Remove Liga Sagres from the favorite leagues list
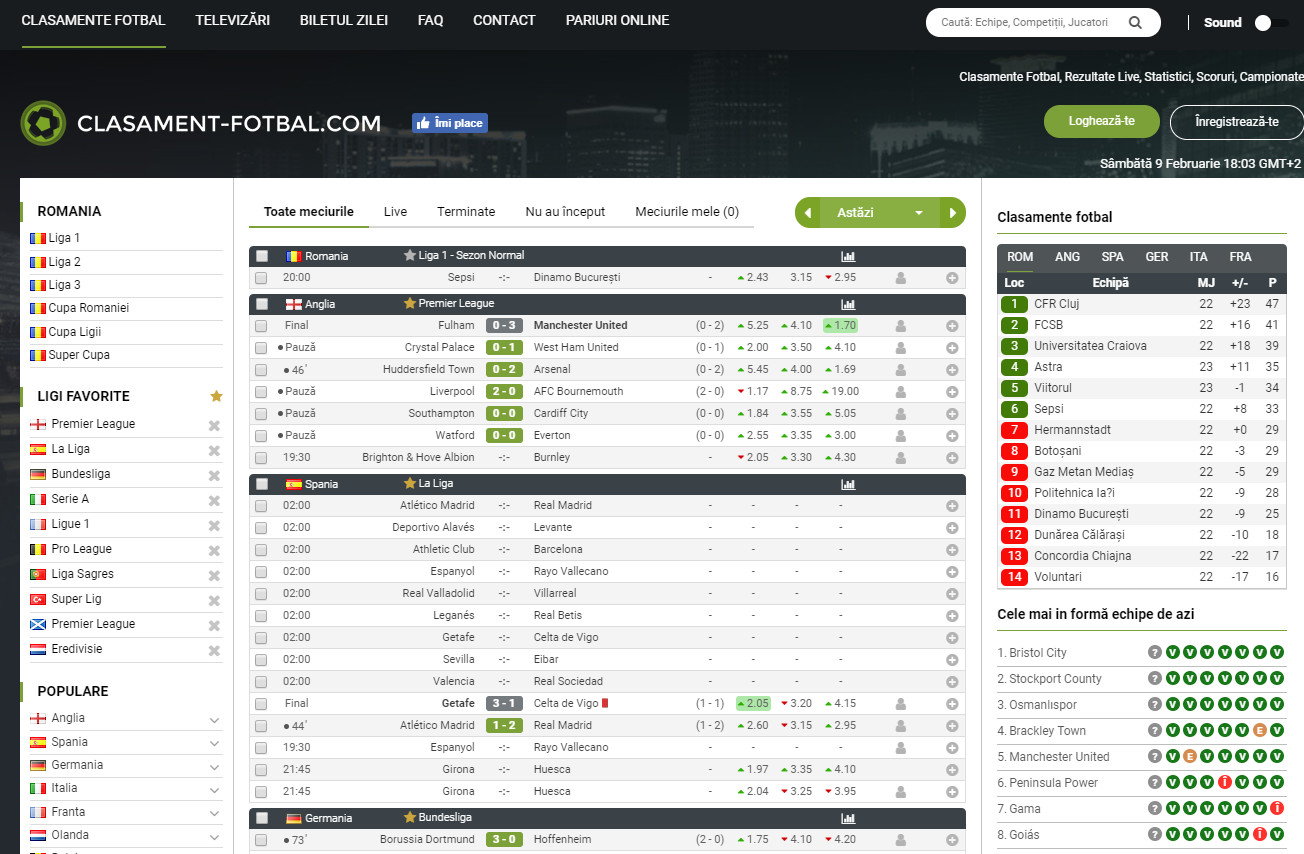This screenshot has height=854, width=1304. [x=214, y=576]
